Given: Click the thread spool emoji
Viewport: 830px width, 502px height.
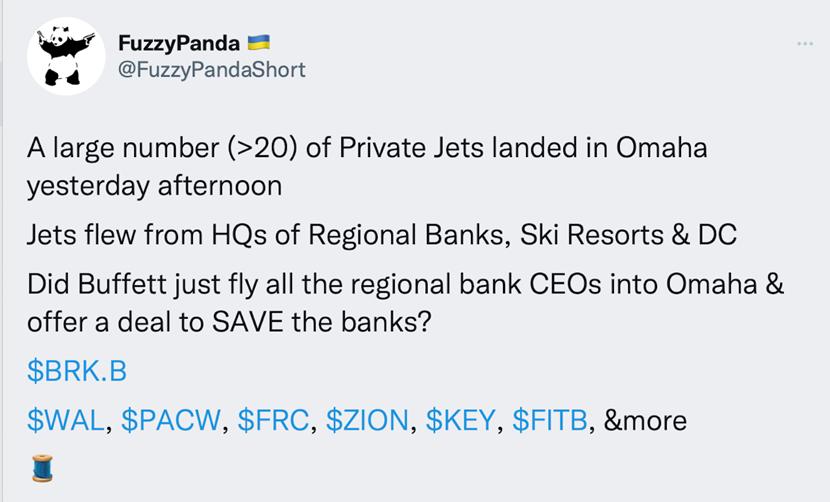Looking at the screenshot, I should tap(43, 468).
